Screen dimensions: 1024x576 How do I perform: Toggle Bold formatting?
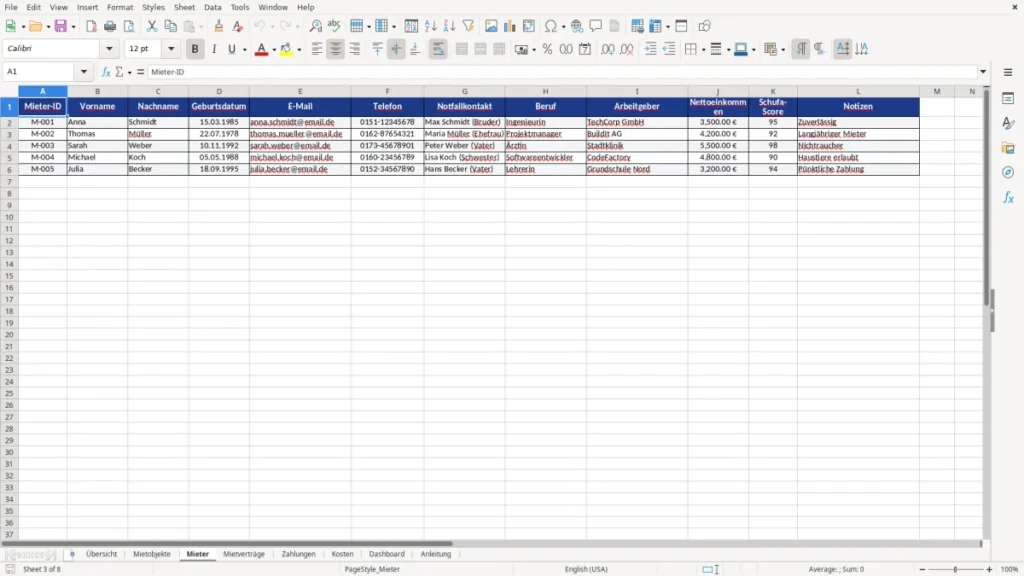pyautogui.click(x=195, y=49)
